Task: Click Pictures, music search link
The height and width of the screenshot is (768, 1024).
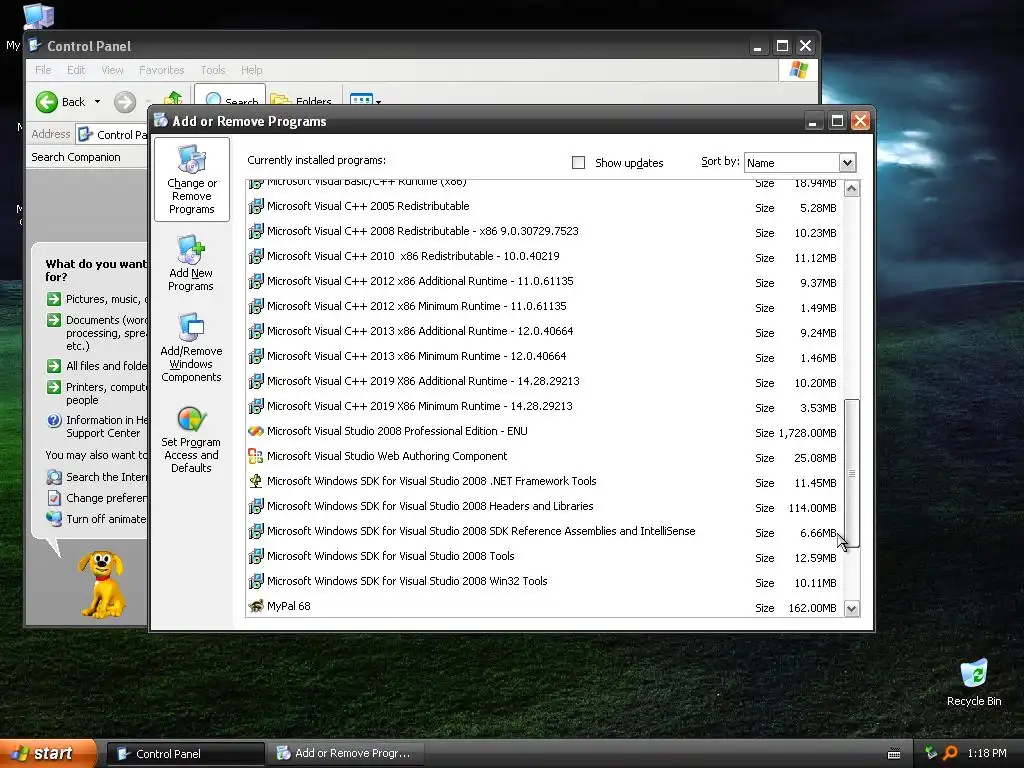Action: 97,299
